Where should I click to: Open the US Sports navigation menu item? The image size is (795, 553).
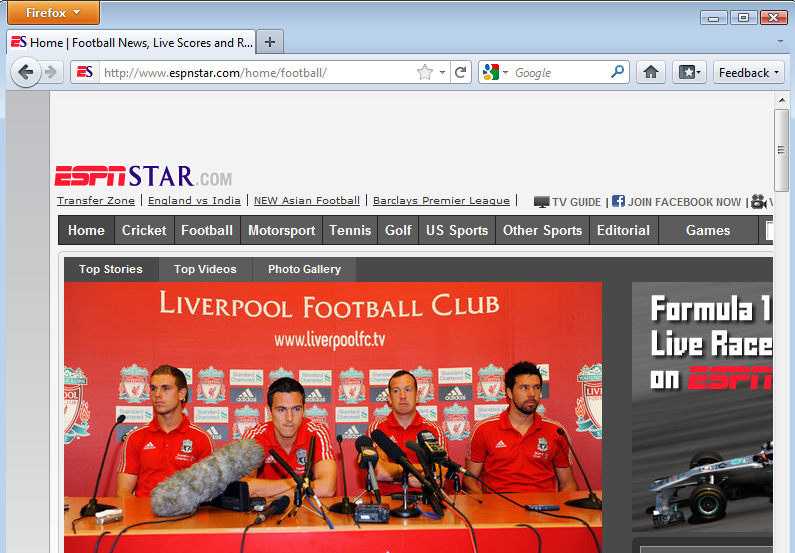457,230
